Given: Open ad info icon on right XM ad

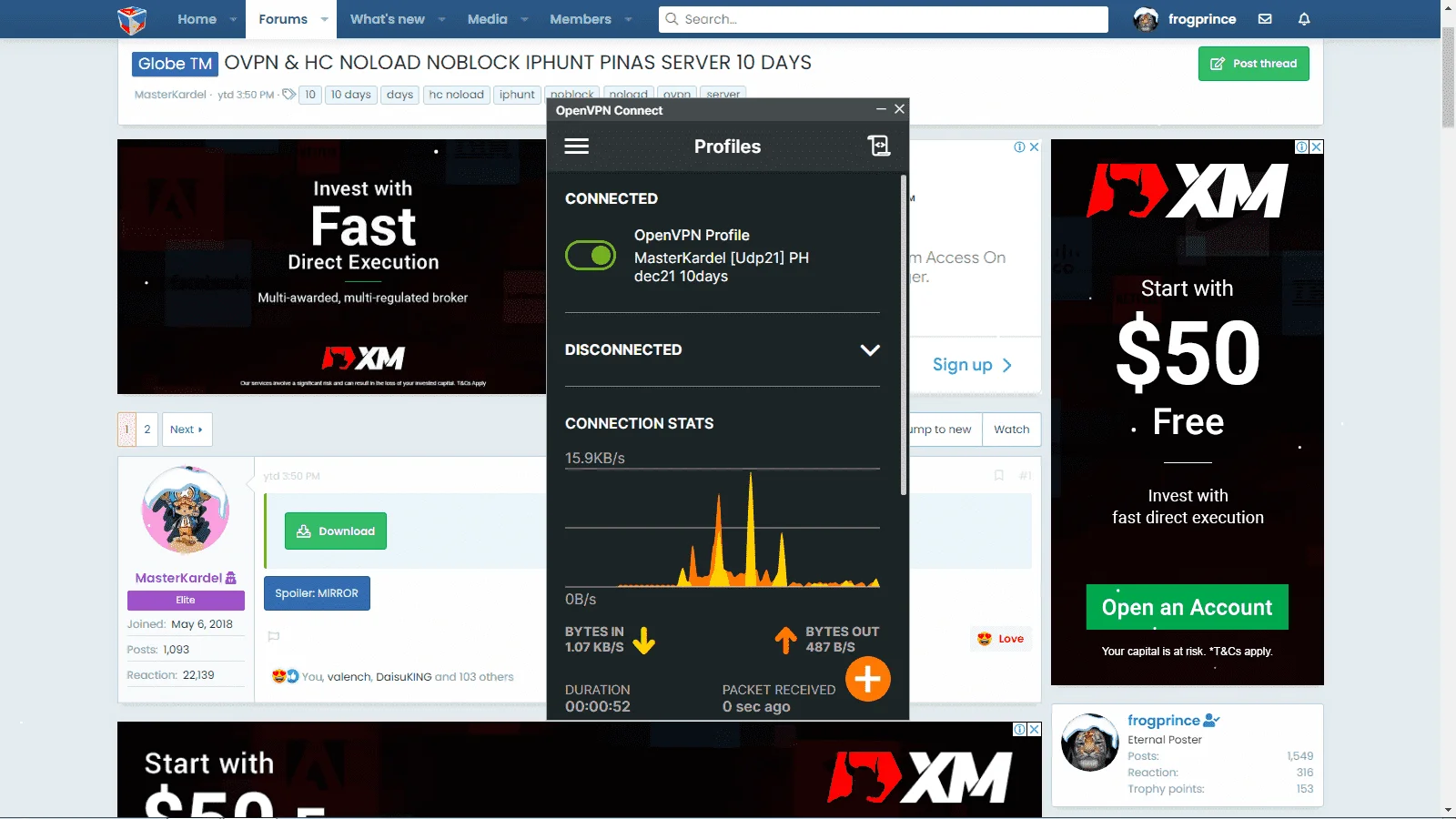Looking at the screenshot, I should [1302, 147].
